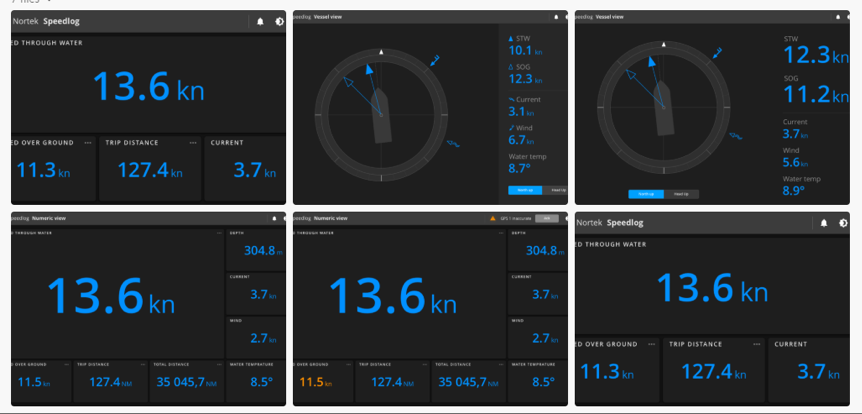862x414 pixels.
Task: Click the 5.6 kn Wind value
Action: coord(795,163)
